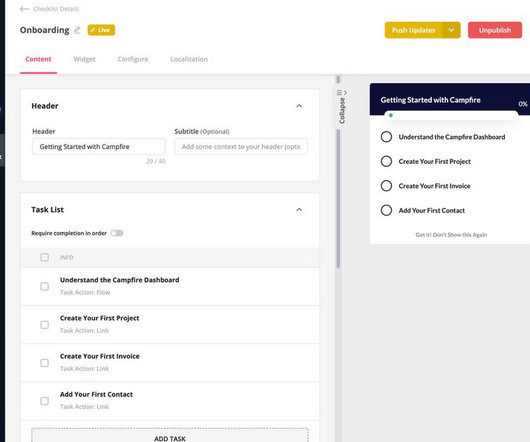This screenshot has width=530, height=442.
Task: Open Understand the Campfire Dashboard task row
Action: 170,287
